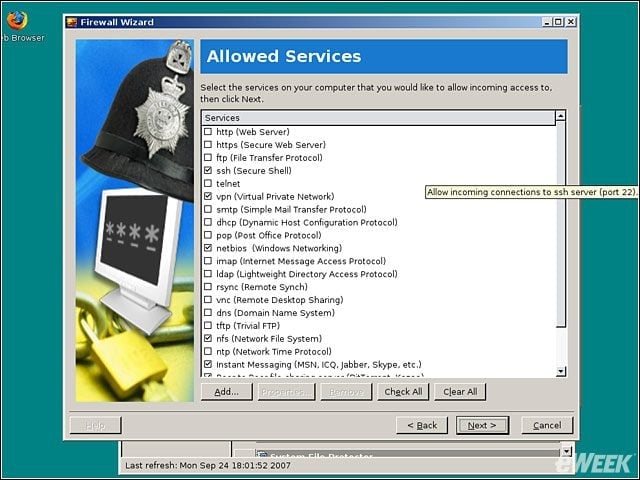Select the 'ssh (Secure Shell)' label text
The height and width of the screenshot is (480, 640).
tap(254, 171)
